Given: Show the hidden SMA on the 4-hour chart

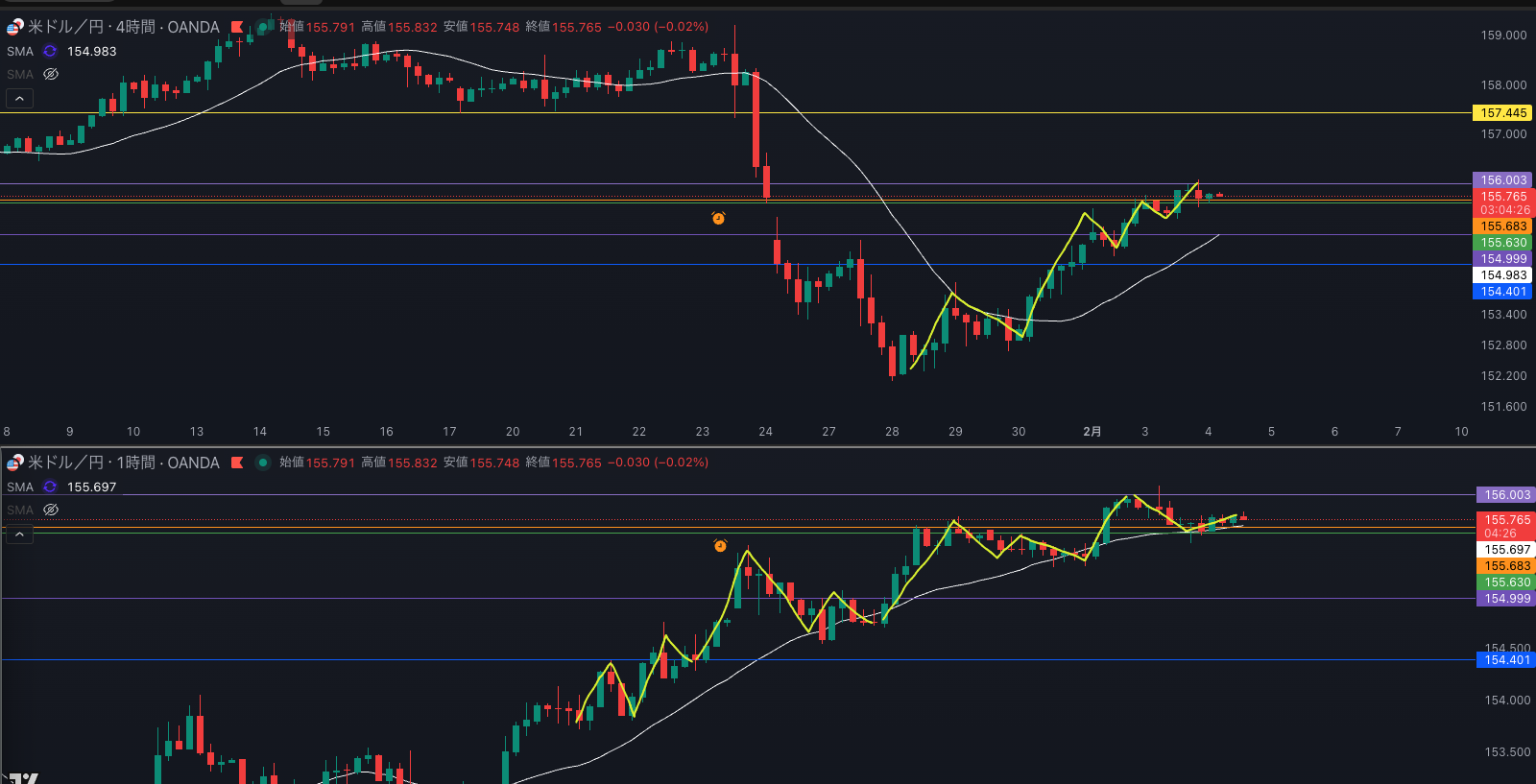Looking at the screenshot, I should pos(51,75).
